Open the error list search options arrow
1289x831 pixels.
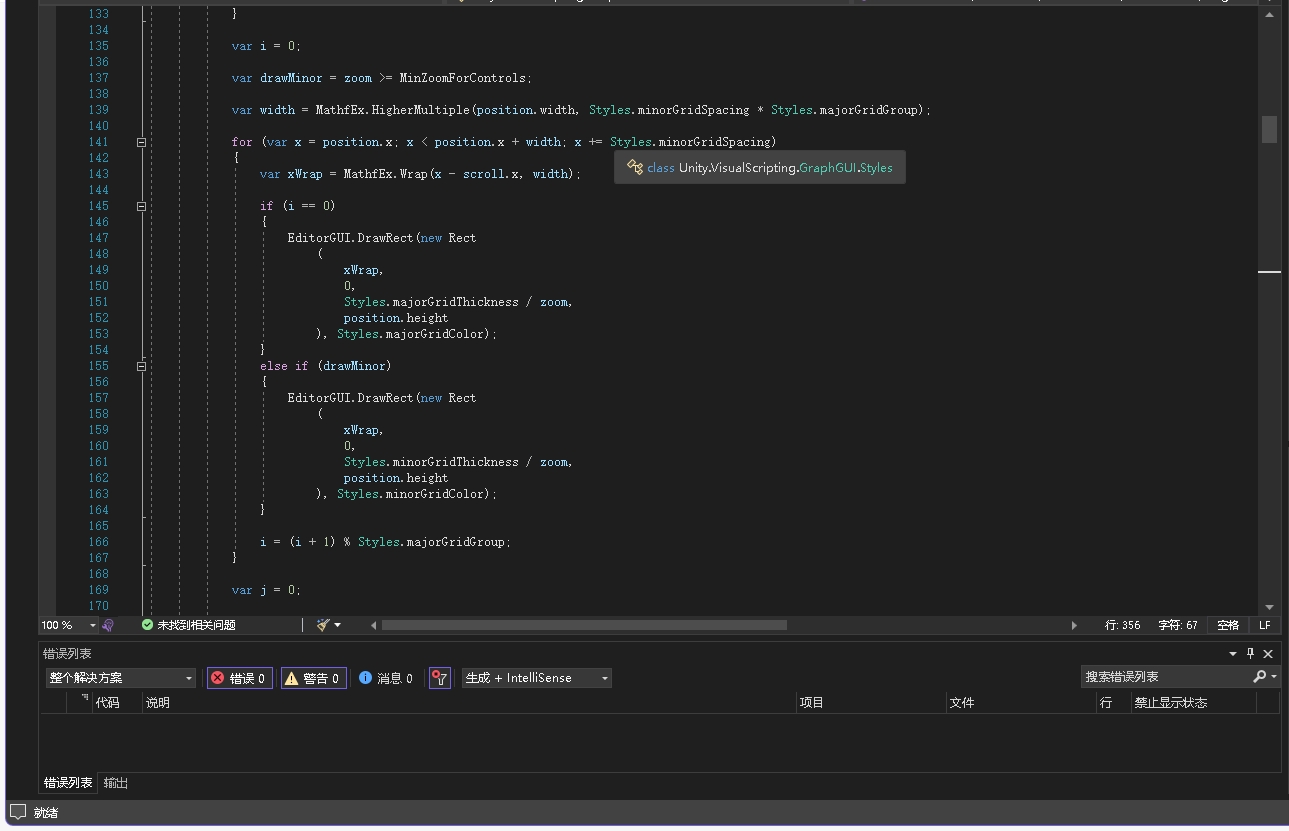[x=1274, y=678]
